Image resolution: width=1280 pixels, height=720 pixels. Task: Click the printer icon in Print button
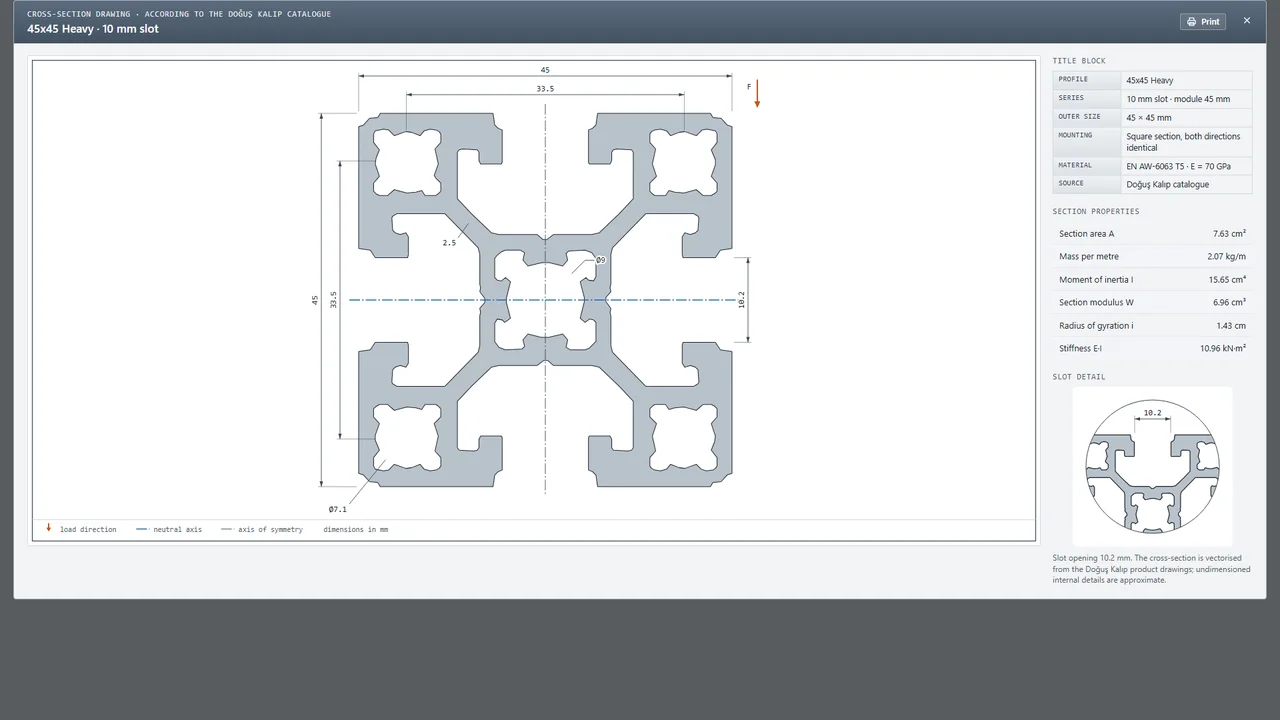1191,22
